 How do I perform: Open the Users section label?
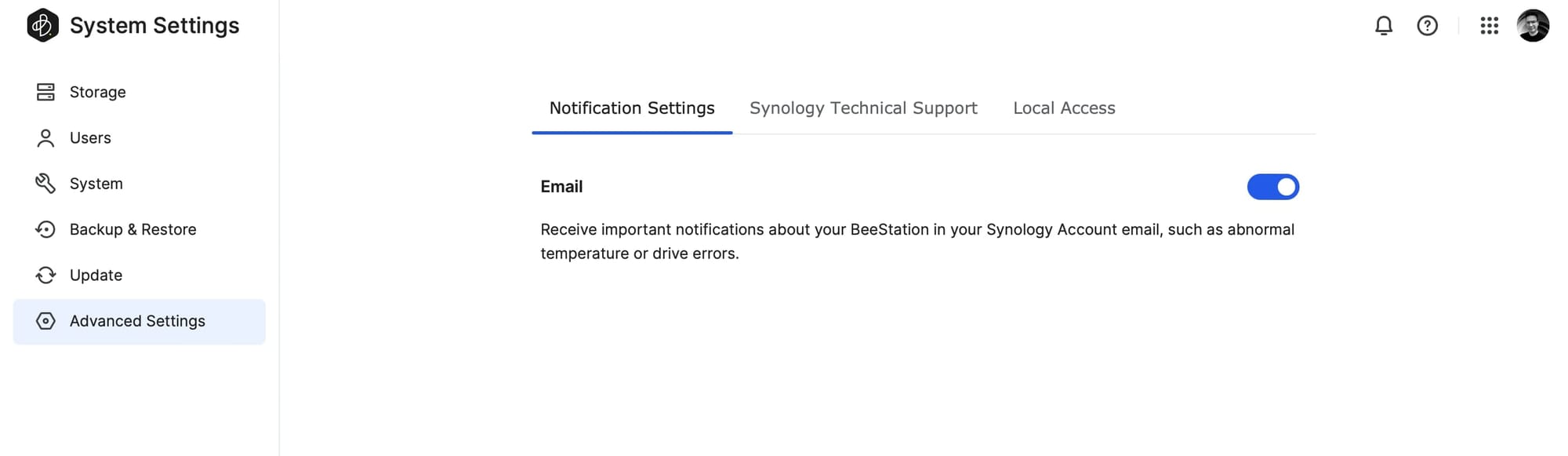click(90, 138)
